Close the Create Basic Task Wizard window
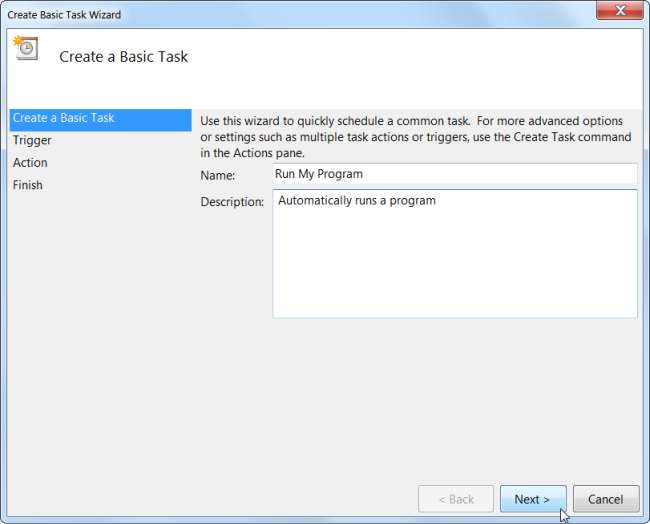The image size is (650, 524). (x=619, y=13)
